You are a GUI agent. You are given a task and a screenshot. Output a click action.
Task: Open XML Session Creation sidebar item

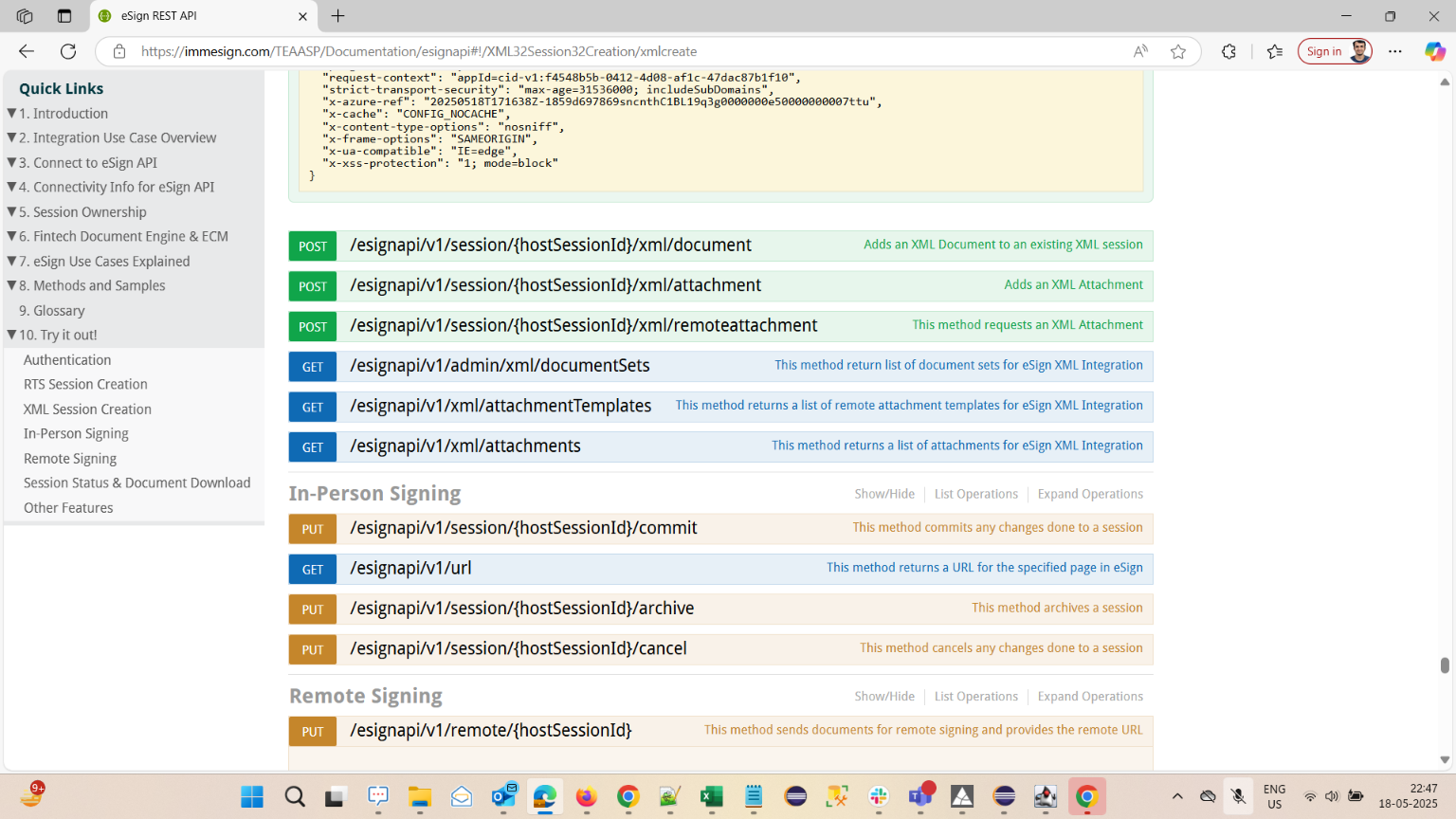click(87, 409)
